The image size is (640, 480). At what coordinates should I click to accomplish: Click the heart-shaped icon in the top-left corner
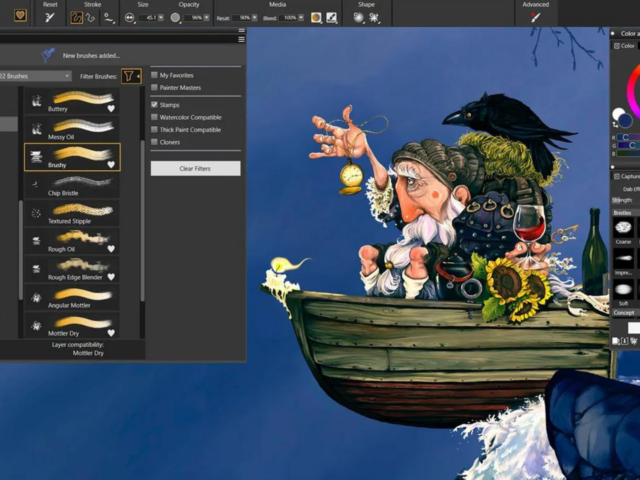[x=20, y=15]
